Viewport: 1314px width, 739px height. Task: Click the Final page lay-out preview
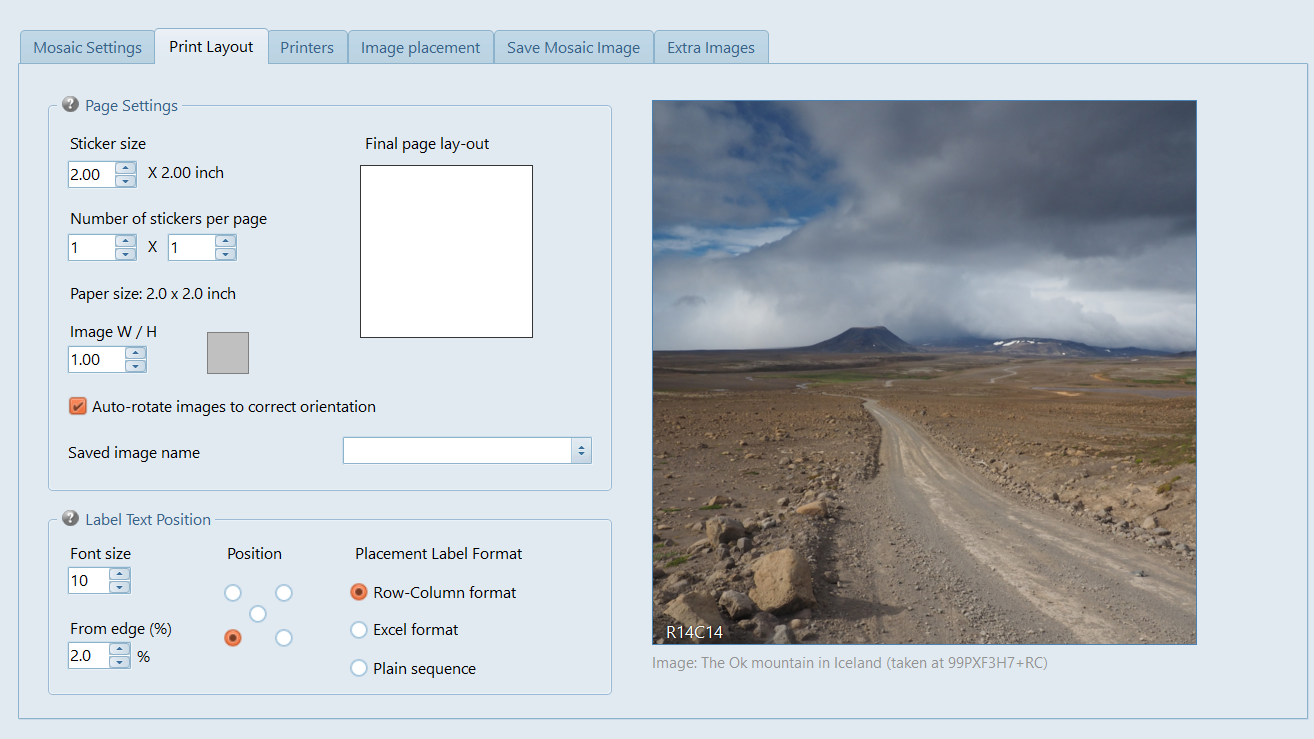tap(446, 251)
